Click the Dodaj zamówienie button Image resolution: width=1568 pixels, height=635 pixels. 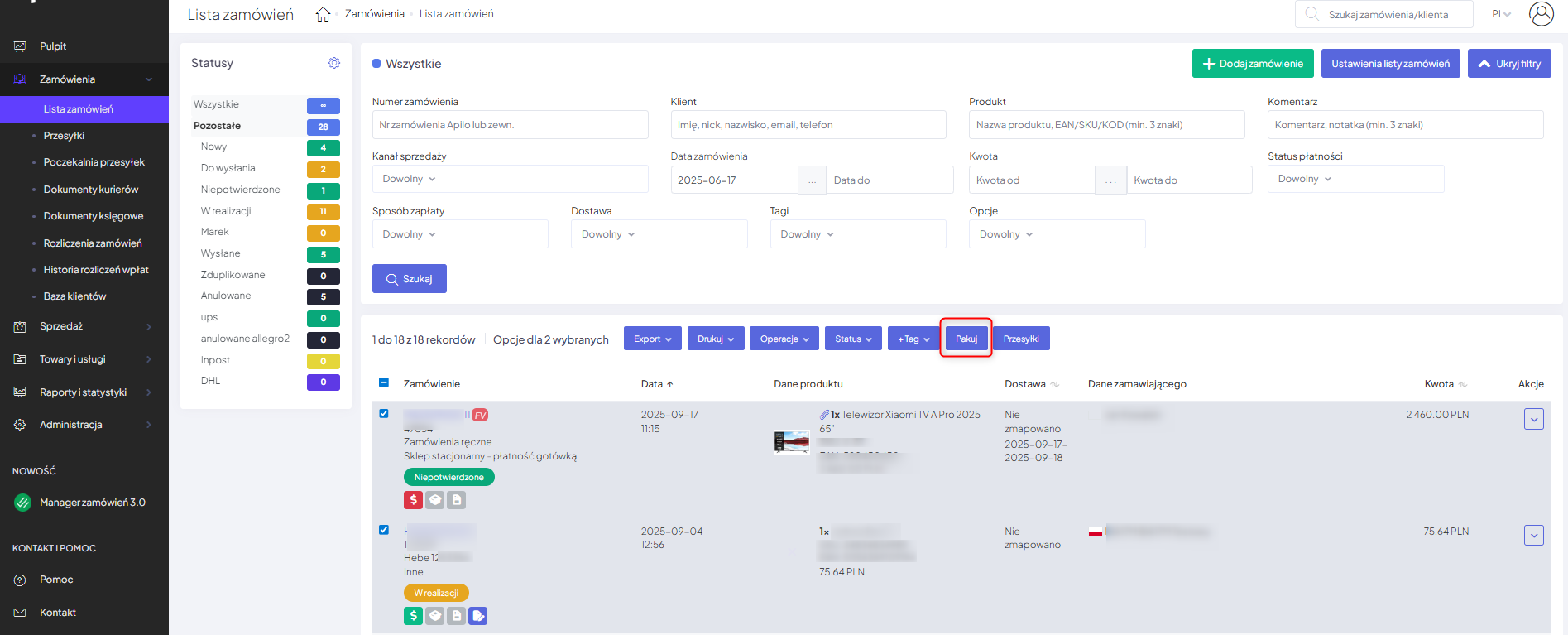point(1252,64)
